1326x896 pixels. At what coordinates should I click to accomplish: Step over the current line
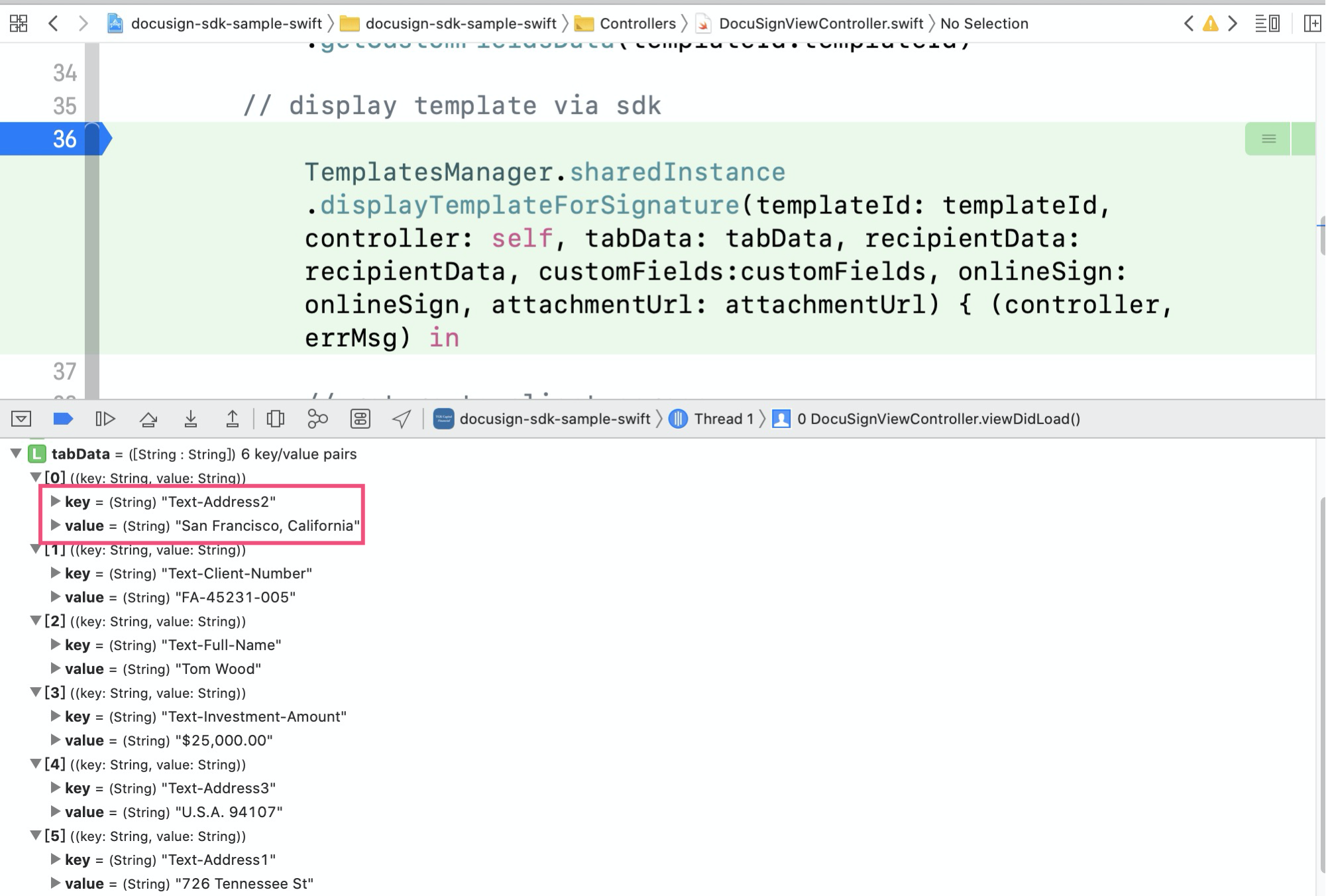pyautogui.click(x=148, y=419)
